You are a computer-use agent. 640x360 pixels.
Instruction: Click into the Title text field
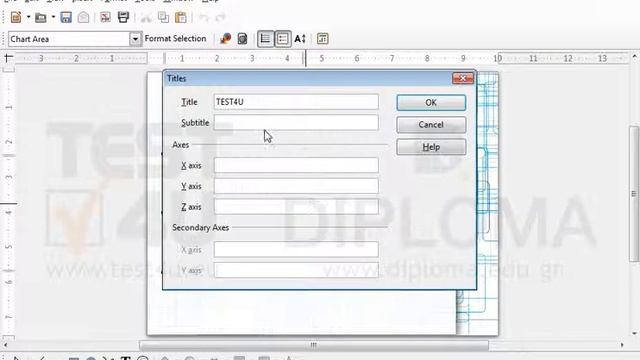[296, 102]
